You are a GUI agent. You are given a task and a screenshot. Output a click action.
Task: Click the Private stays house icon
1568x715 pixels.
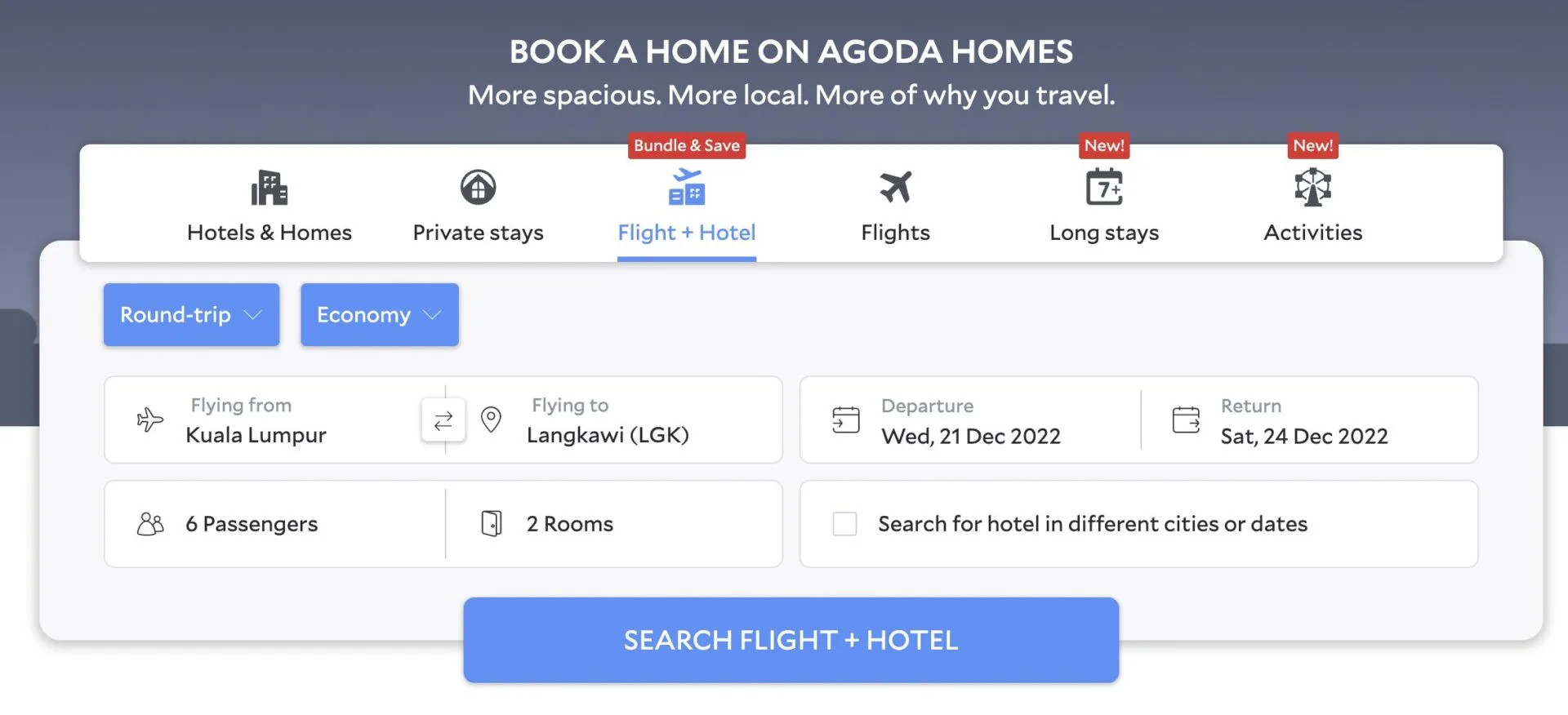pyautogui.click(x=478, y=188)
